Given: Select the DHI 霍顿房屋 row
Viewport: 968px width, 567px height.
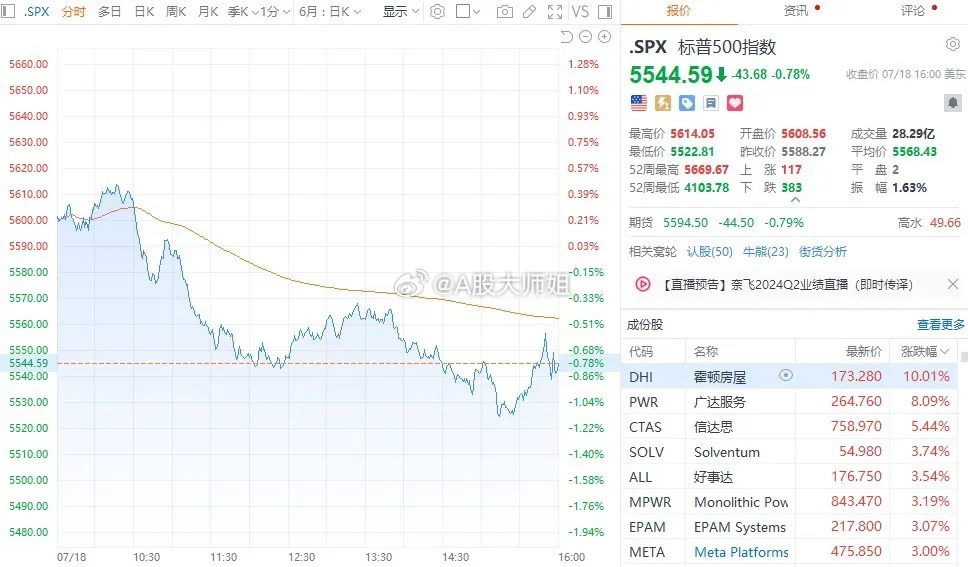Looking at the screenshot, I should [789, 376].
